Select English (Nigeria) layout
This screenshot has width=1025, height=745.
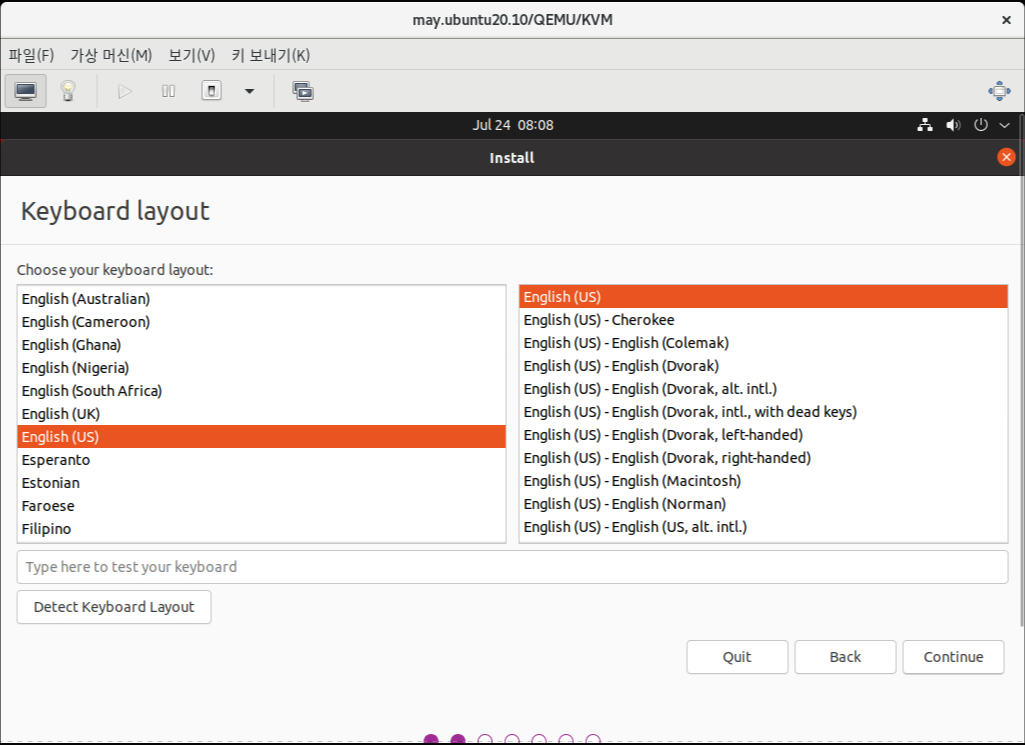coord(261,367)
